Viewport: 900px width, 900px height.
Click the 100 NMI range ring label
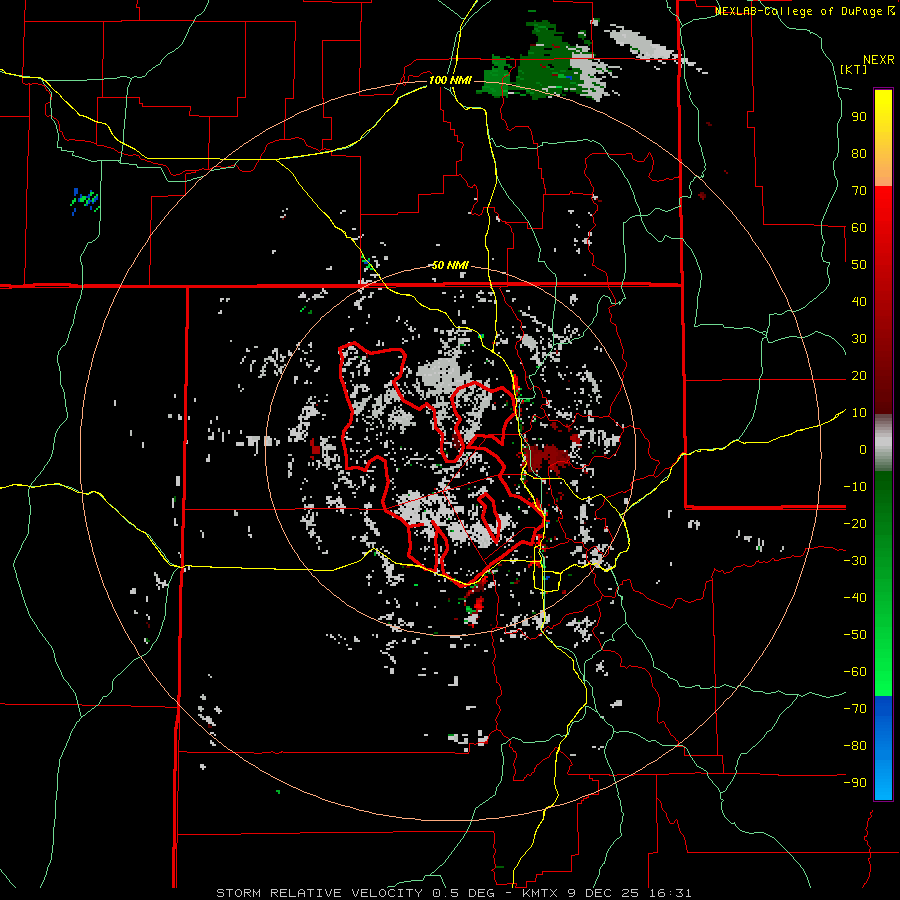[x=449, y=80]
